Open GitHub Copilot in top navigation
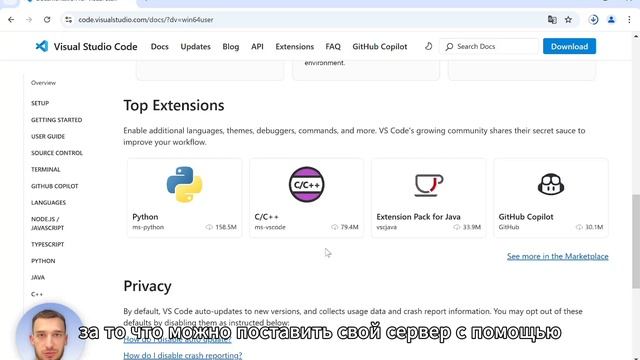 tap(380, 47)
